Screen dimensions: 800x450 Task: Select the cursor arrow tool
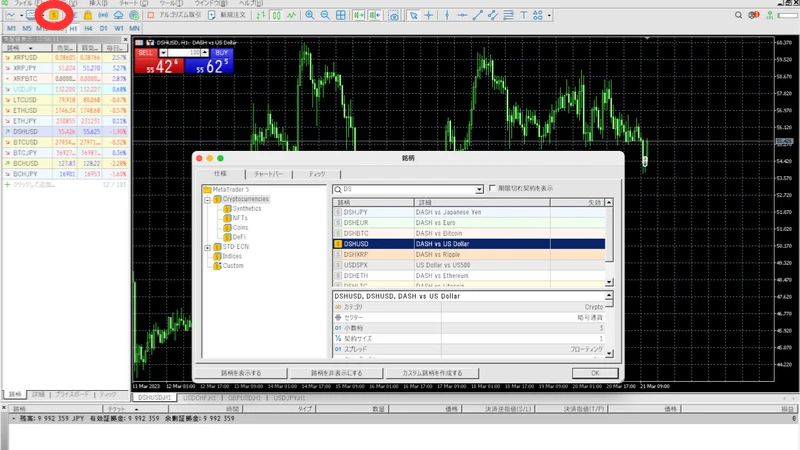(414, 15)
